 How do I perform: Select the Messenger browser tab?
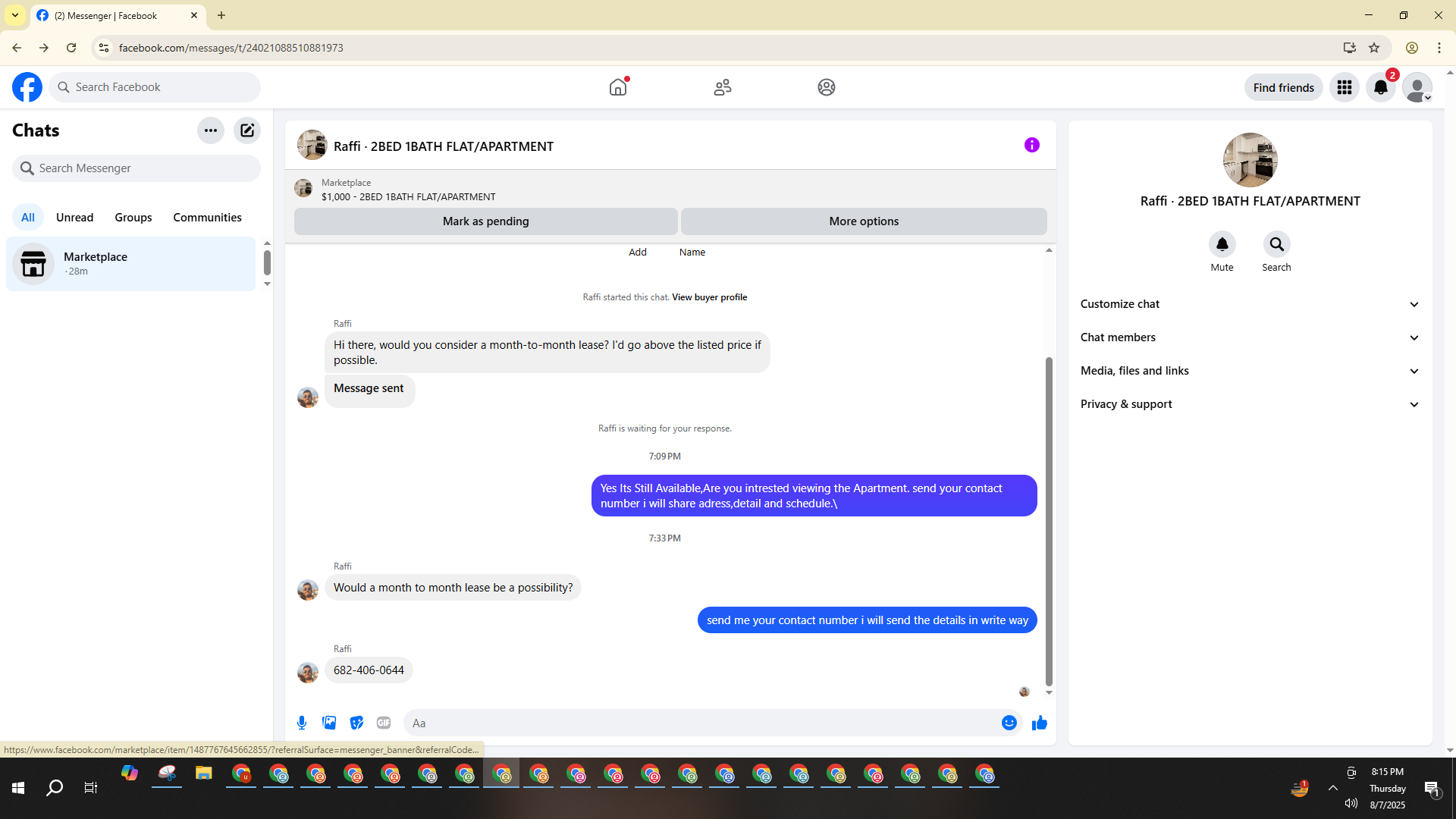[x=118, y=15]
